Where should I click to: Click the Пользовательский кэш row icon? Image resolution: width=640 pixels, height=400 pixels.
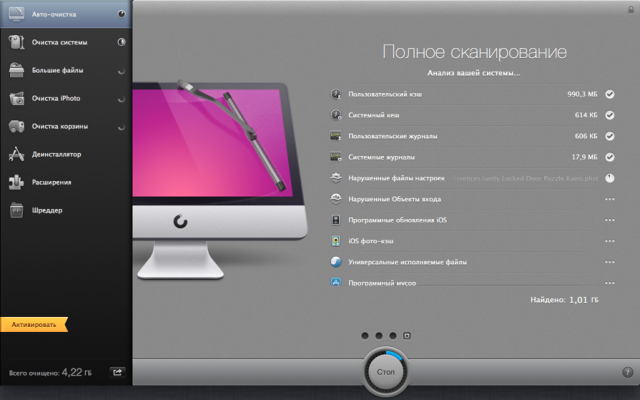pos(336,94)
